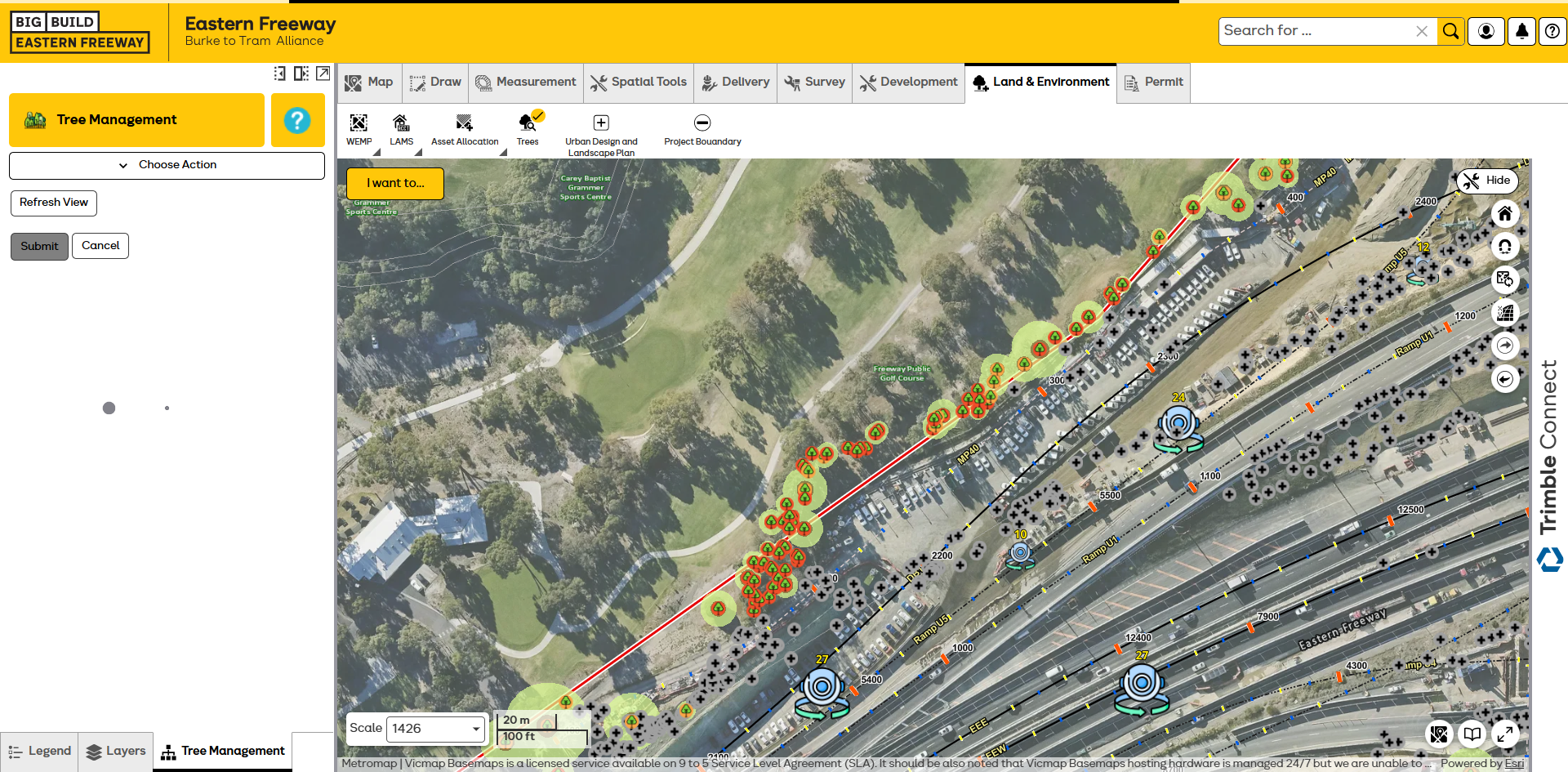Go to previous map extent arrow
Viewport: 1568px width, 772px height.
(x=1505, y=379)
